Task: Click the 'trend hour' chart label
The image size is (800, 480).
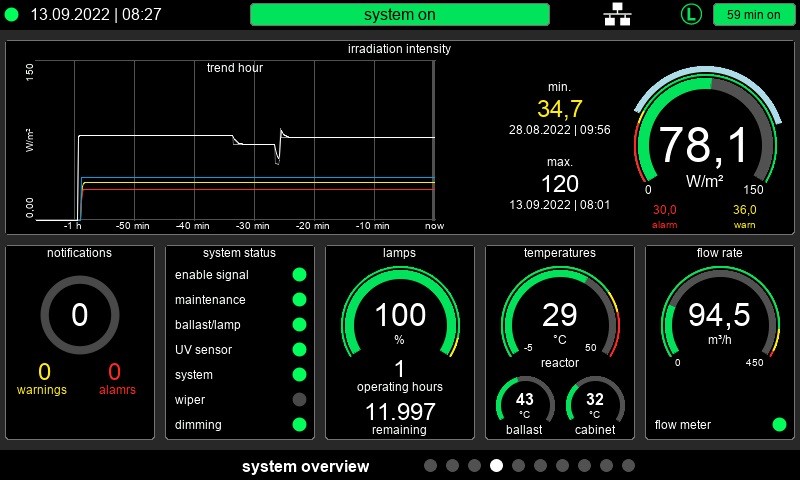Action: point(235,67)
